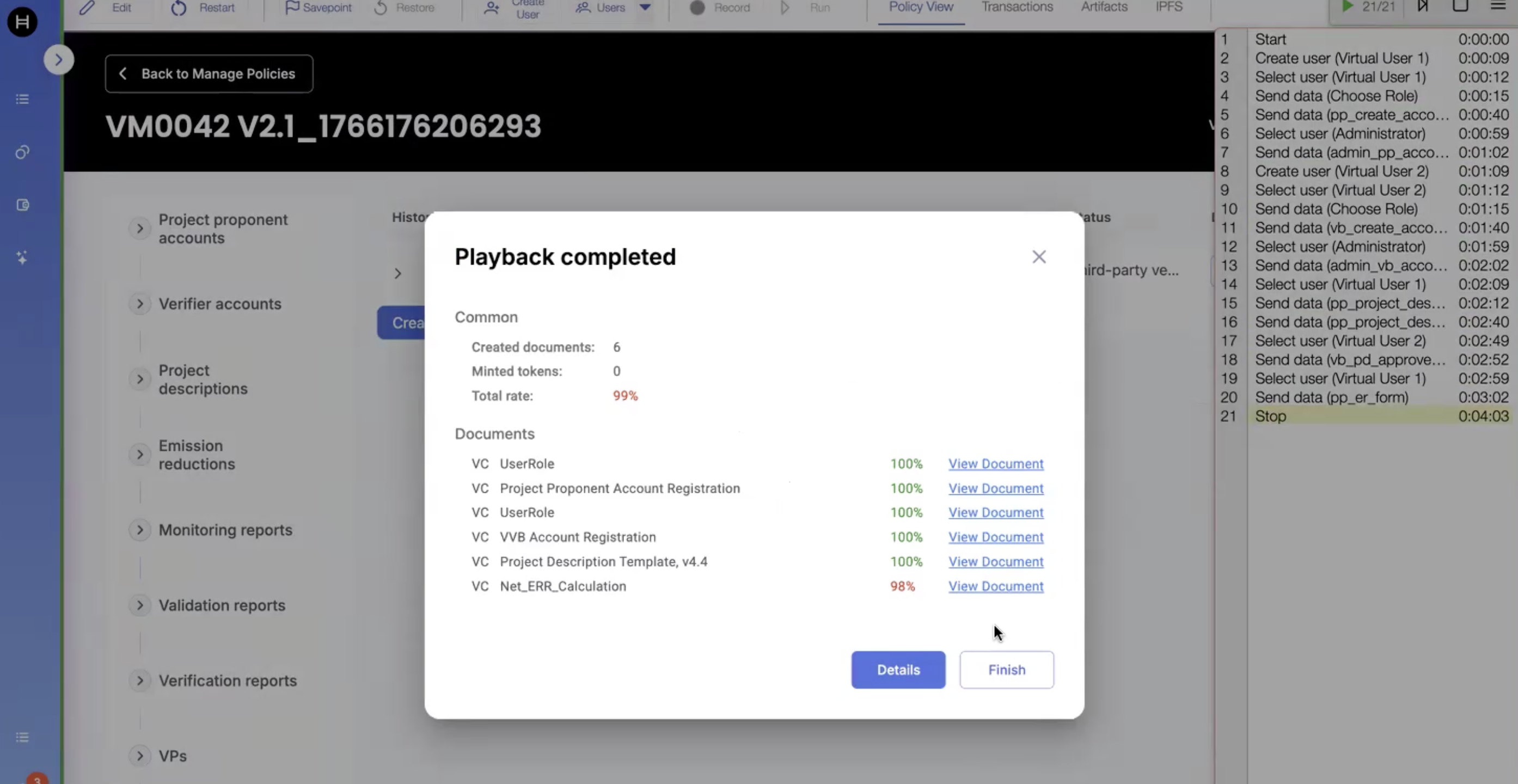
Task: Open the Artifacts tab
Action: click(1104, 7)
